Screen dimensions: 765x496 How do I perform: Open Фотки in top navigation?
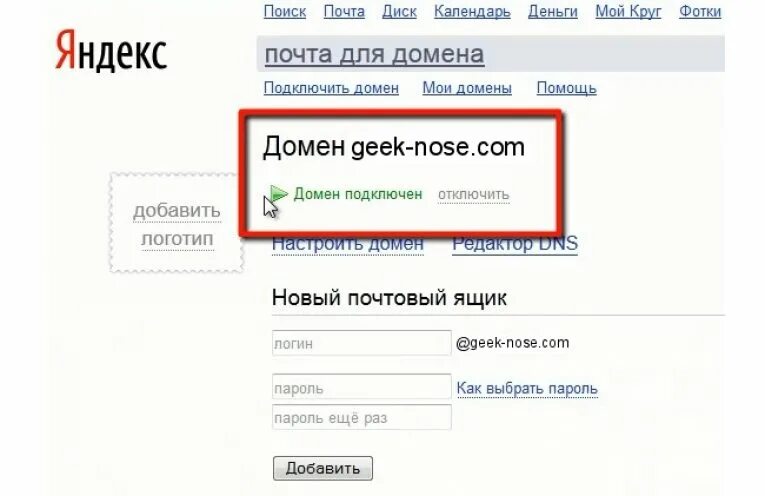700,11
